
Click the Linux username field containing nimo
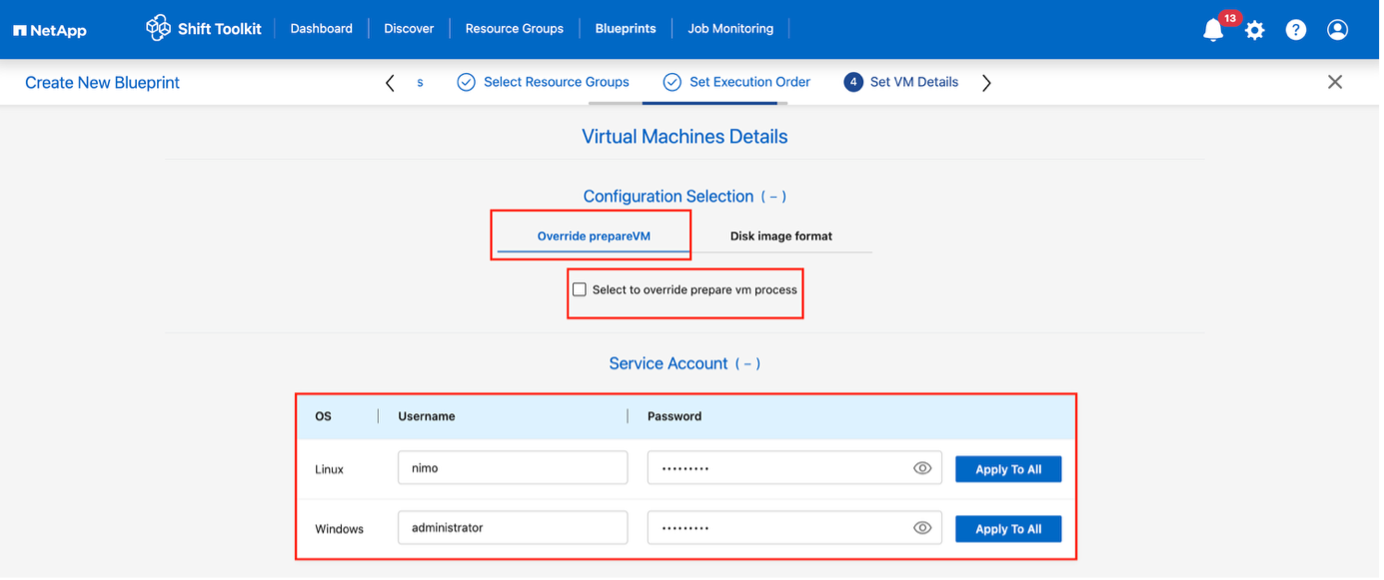[x=512, y=468]
